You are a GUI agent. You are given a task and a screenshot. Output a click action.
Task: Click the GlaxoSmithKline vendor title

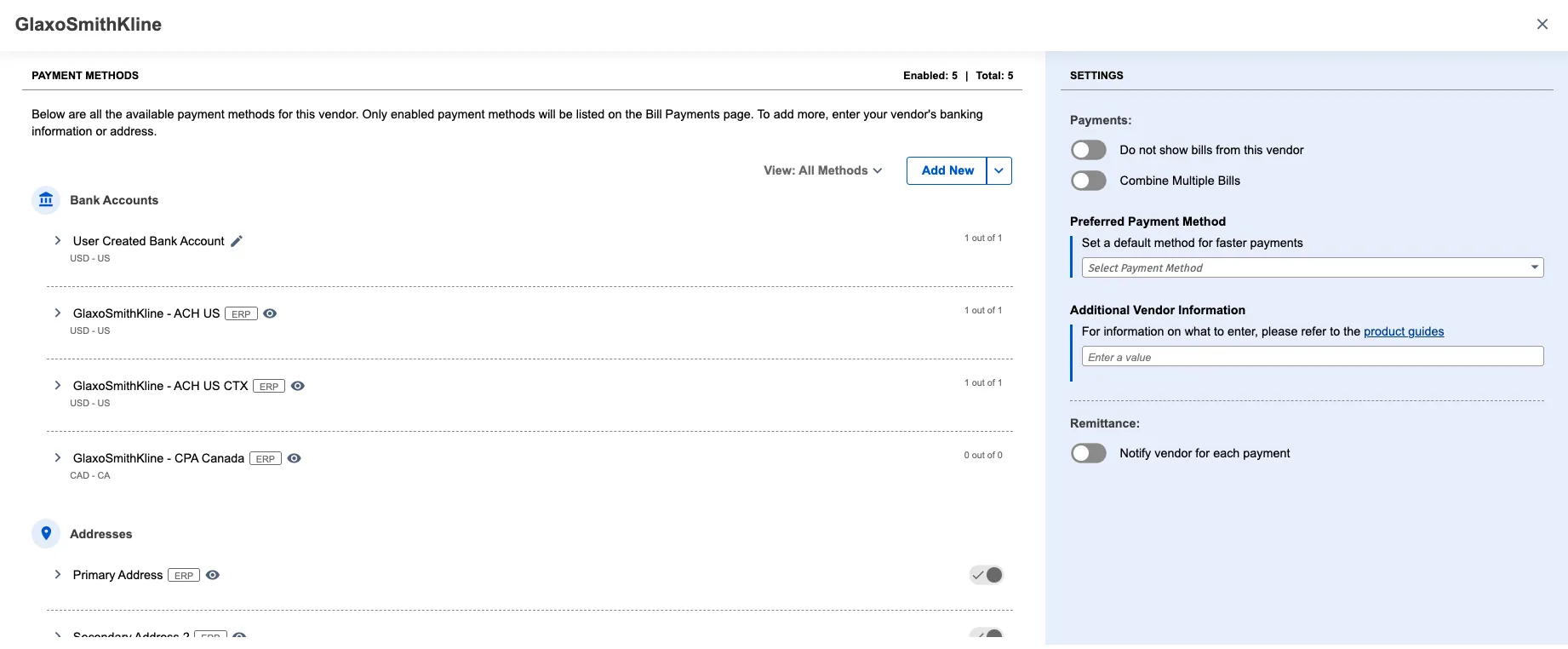tap(89, 24)
